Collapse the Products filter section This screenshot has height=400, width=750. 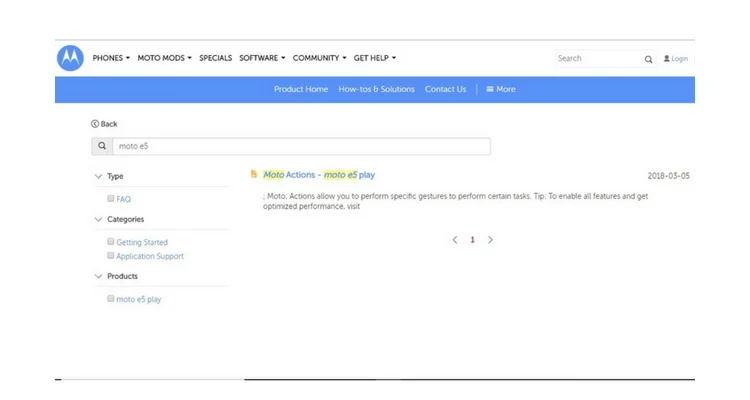99,276
